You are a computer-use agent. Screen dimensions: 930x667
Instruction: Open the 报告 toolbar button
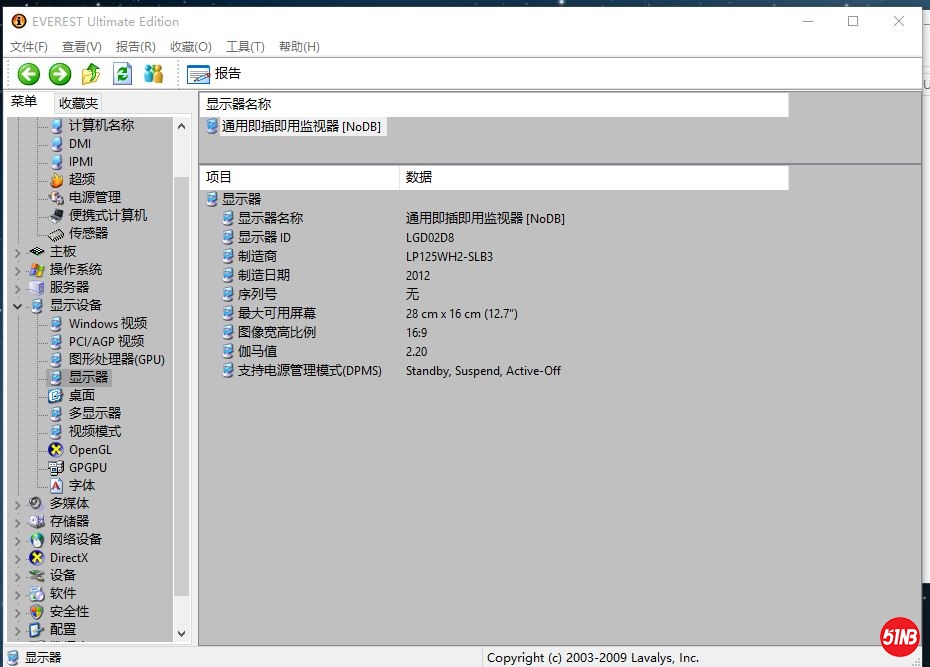[x=214, y=73]
